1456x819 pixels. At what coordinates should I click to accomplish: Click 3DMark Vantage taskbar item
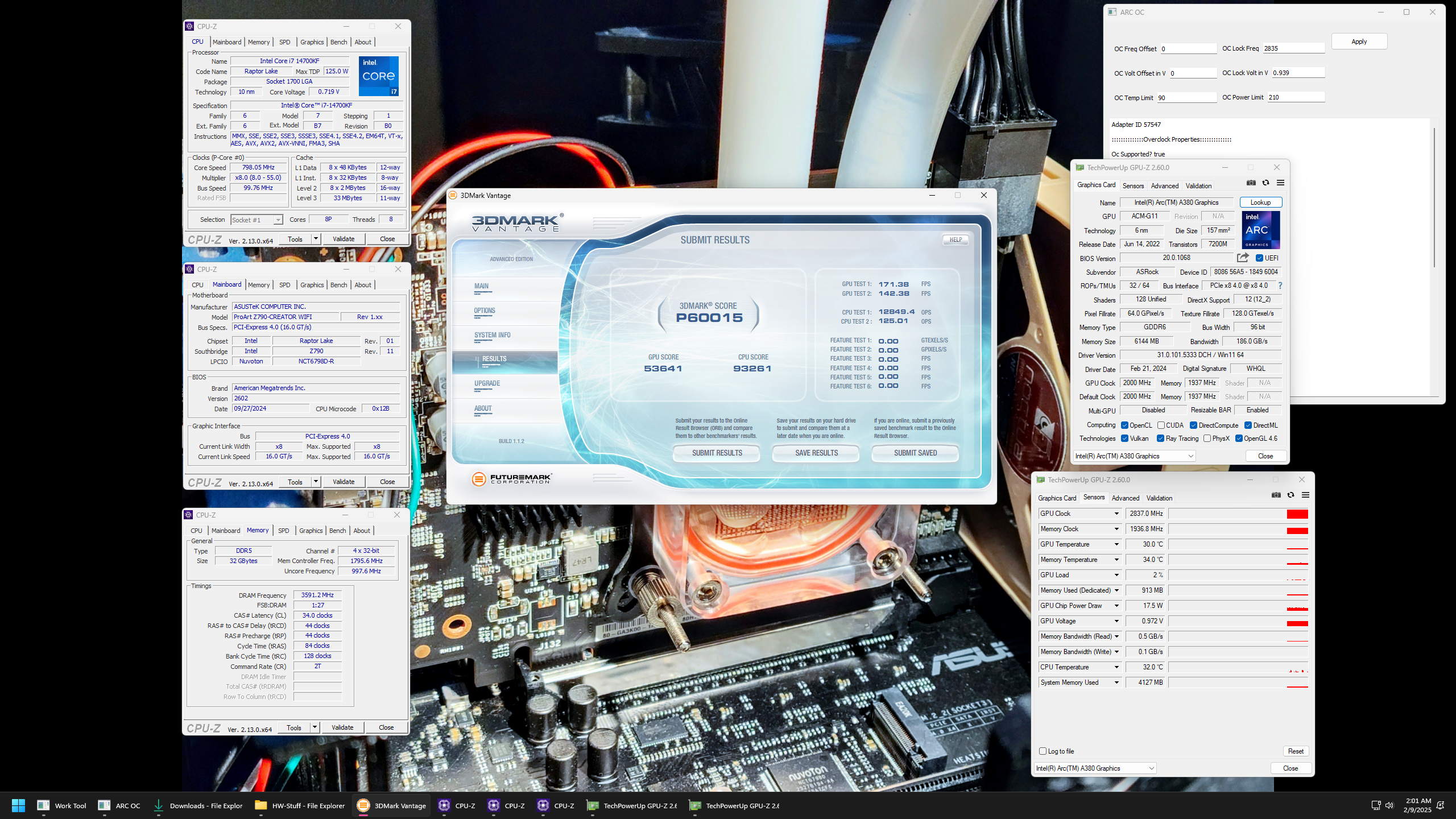391,805
